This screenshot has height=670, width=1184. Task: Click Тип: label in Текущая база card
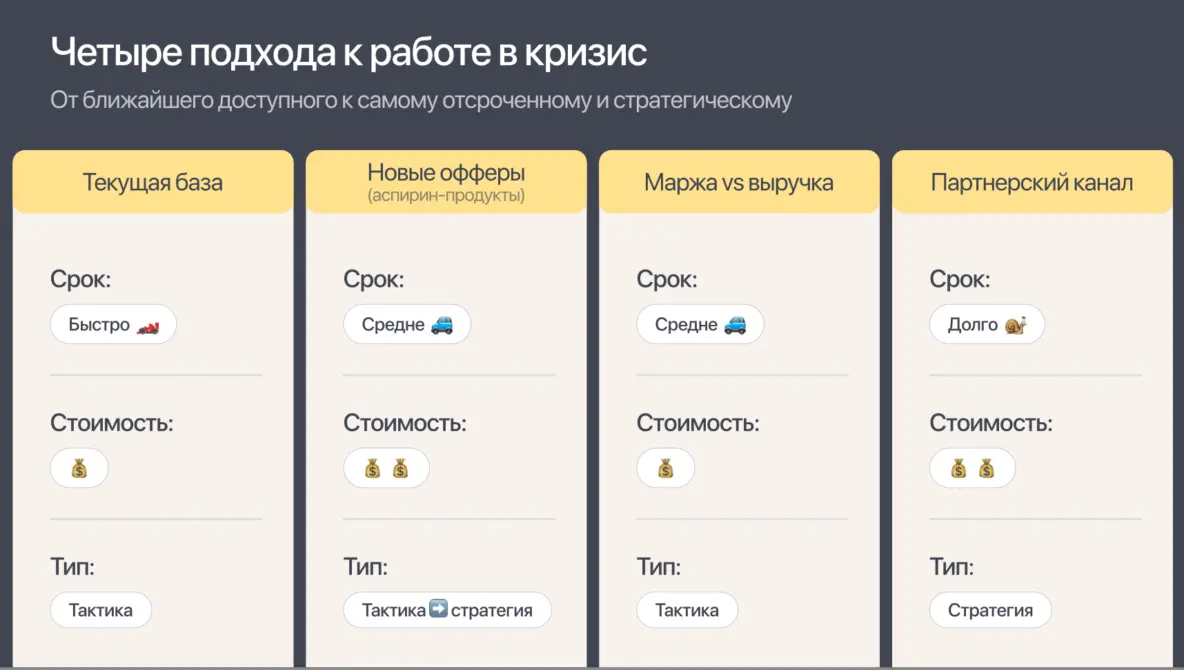(x=72, y=567)
